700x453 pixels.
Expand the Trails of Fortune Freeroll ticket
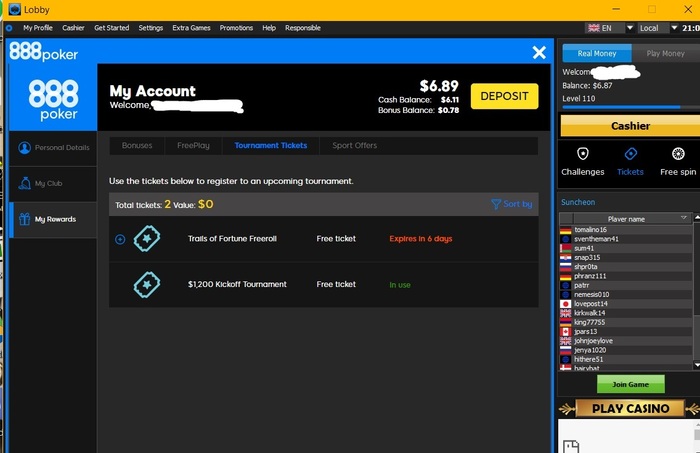pos(120,239)
